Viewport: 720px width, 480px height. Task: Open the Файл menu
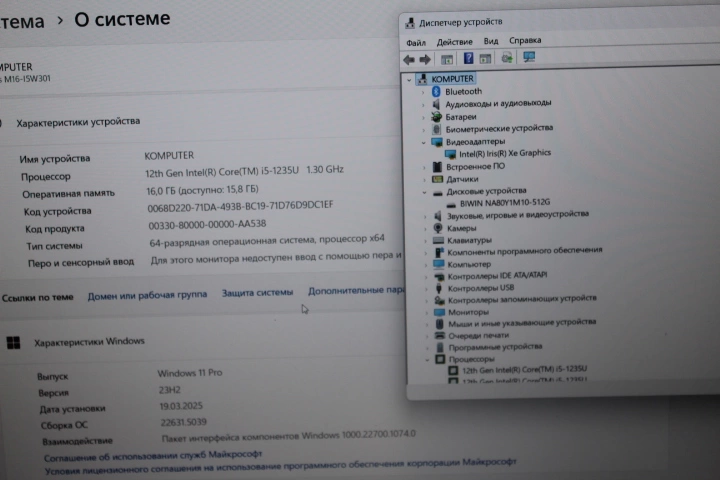(x=416, y=42)
